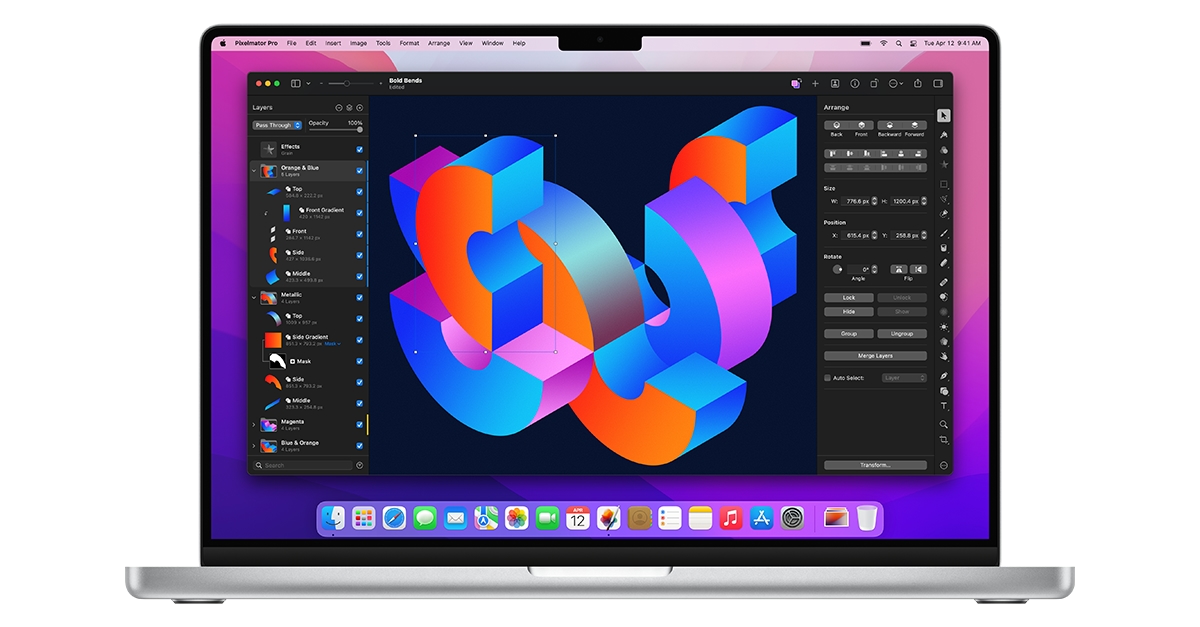This screenshot has height=627, width=1200.
Task: Select the Arrange tool arrow icon
Action: (x=943, y=115)
